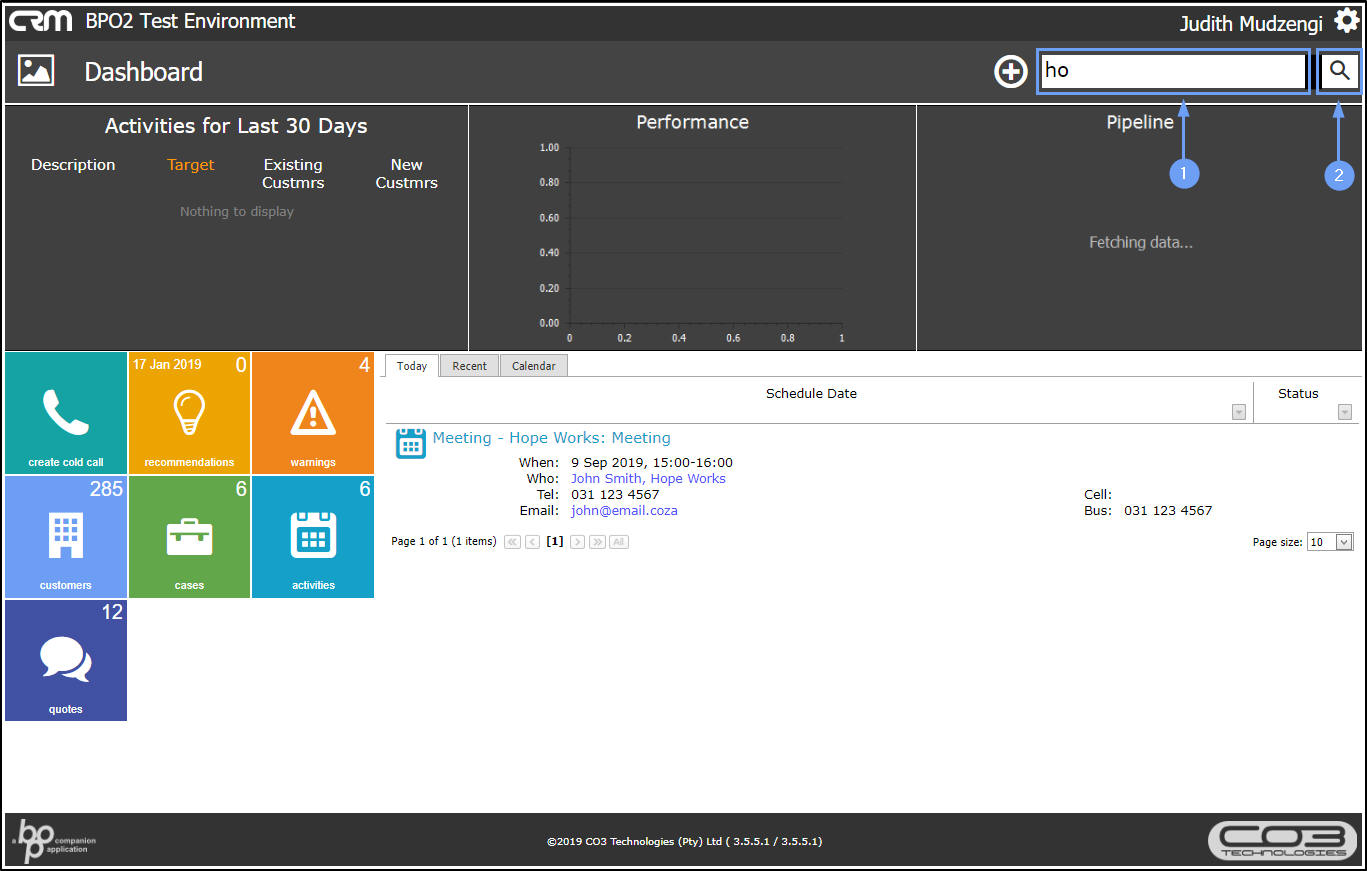Click the john@email.coza email link
Image resolution: width=1367 pixels, height=871 pixels.
pos(624,511)
